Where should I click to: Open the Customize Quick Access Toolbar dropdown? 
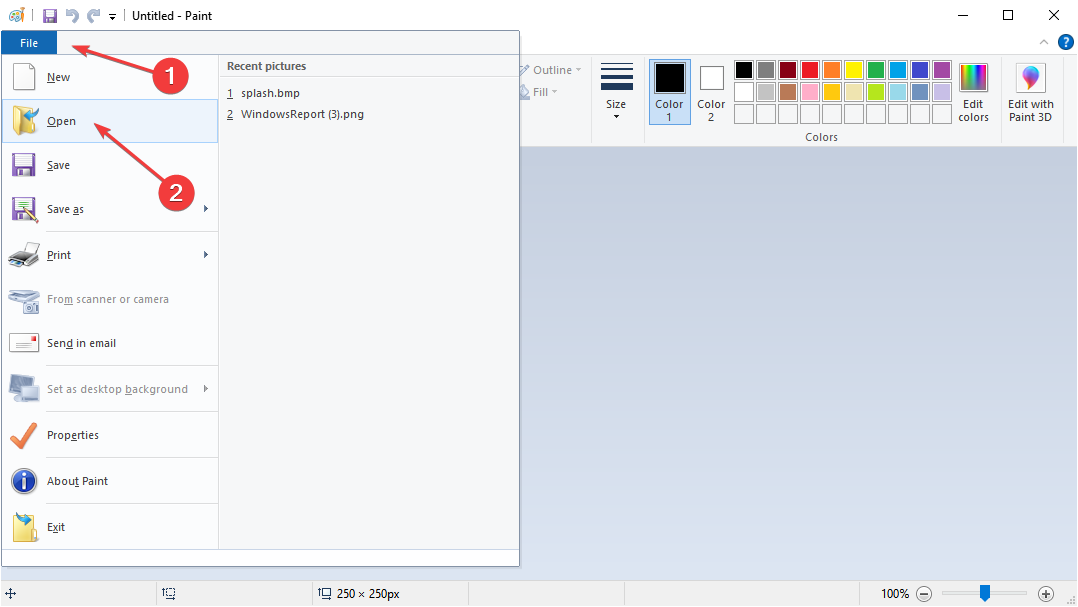(x=112, y=16)
